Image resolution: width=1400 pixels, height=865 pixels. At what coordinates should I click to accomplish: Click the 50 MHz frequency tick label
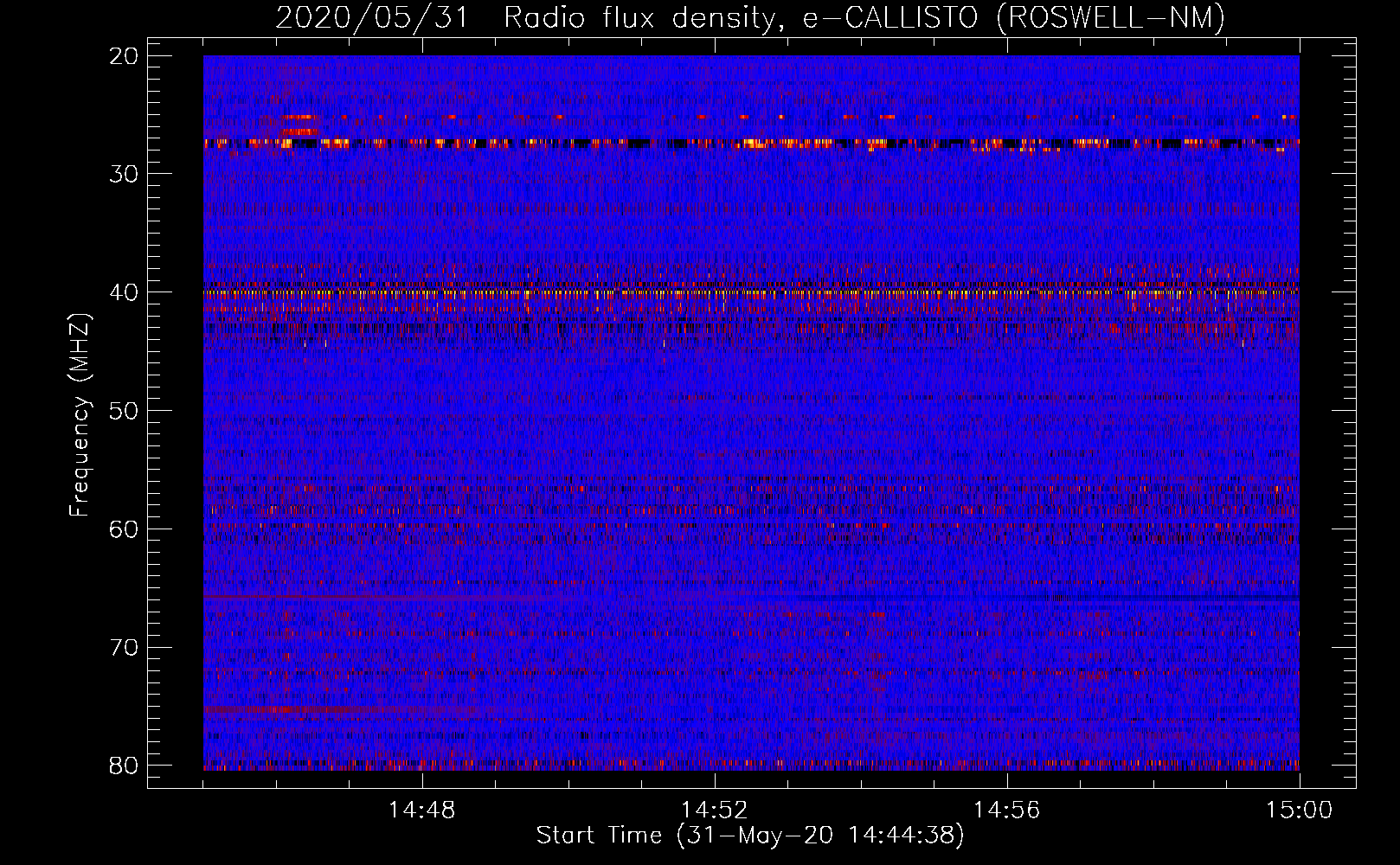pyautogui.click(x=124, y=410)
